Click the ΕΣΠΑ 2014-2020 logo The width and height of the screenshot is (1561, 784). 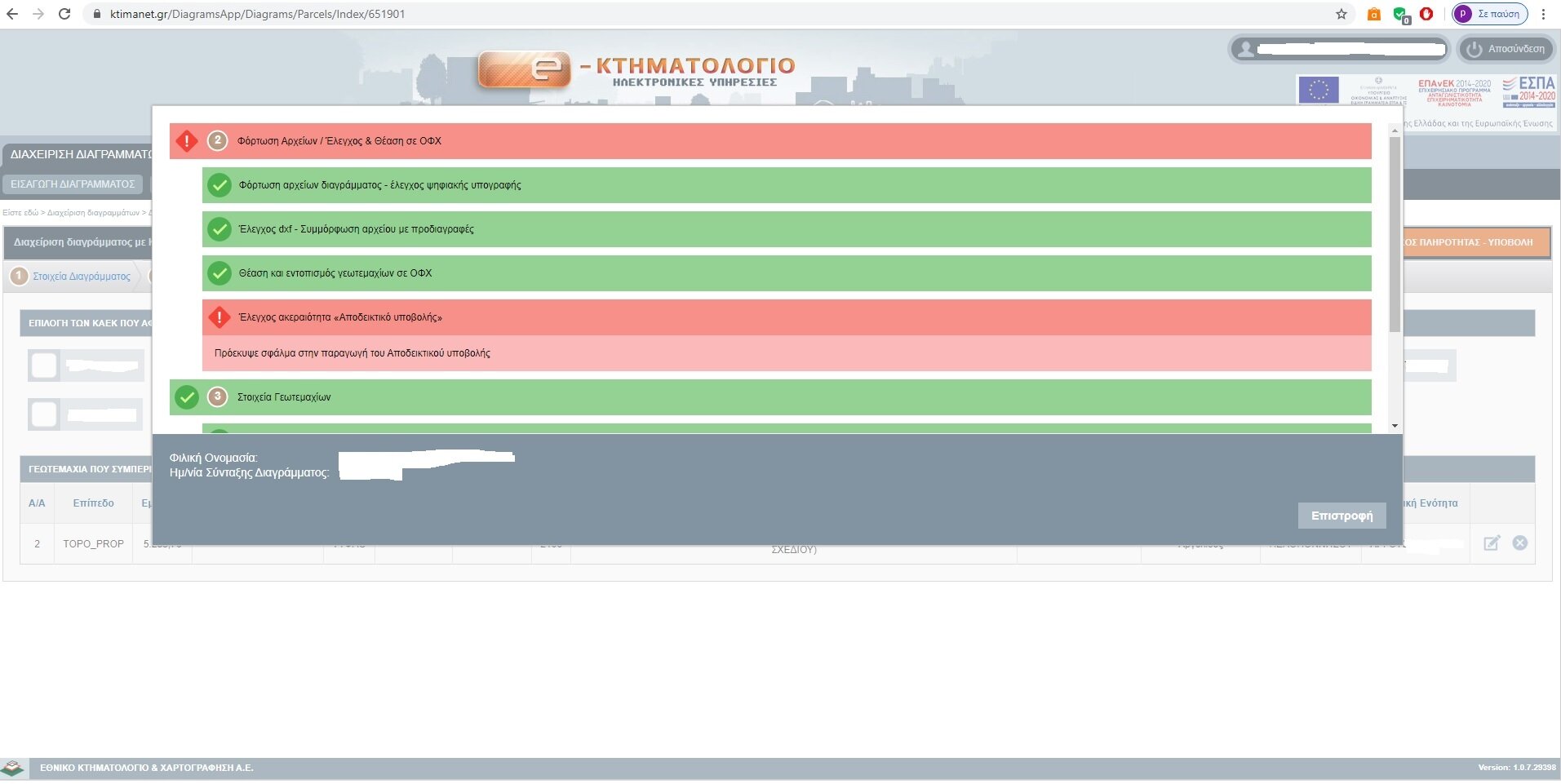pos(1529,91)
